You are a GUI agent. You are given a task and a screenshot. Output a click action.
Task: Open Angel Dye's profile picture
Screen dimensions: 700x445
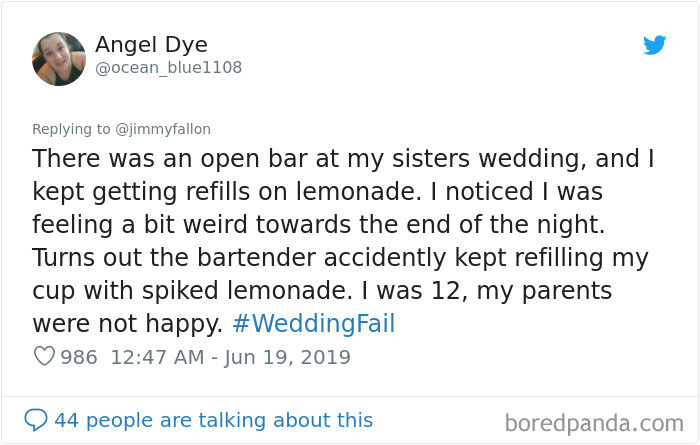click(x=59, y=58)
